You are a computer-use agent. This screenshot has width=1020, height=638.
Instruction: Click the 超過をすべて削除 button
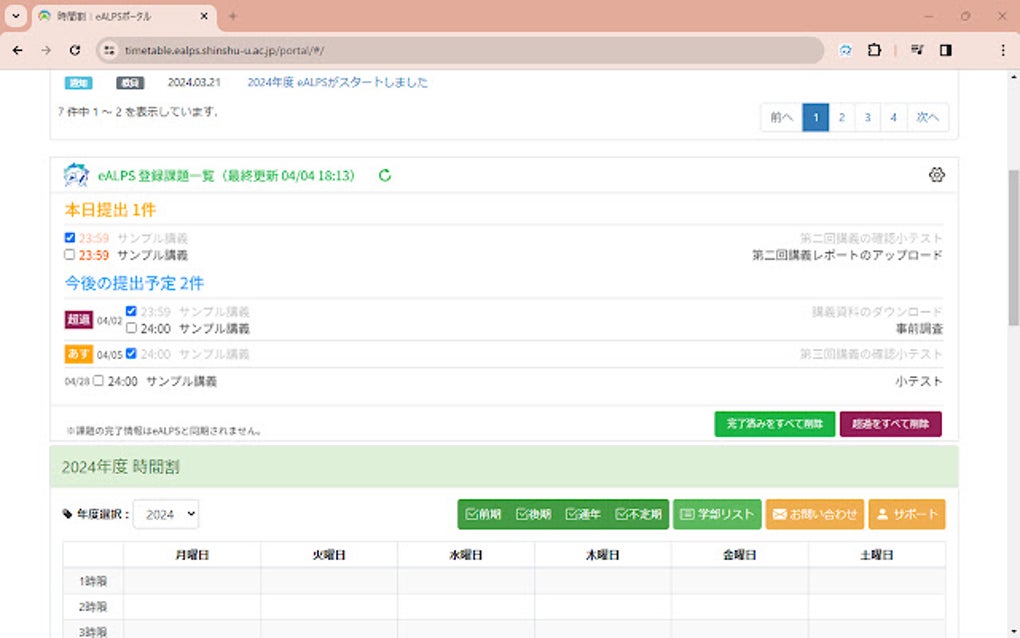(x=891, y=424)
